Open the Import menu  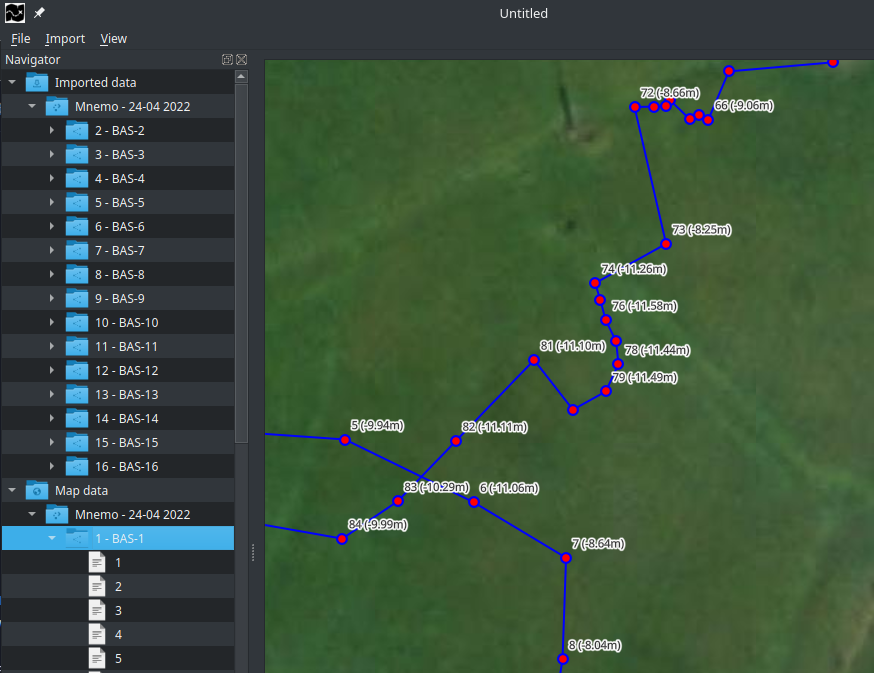pyautogui.click(x=65, y=38)
